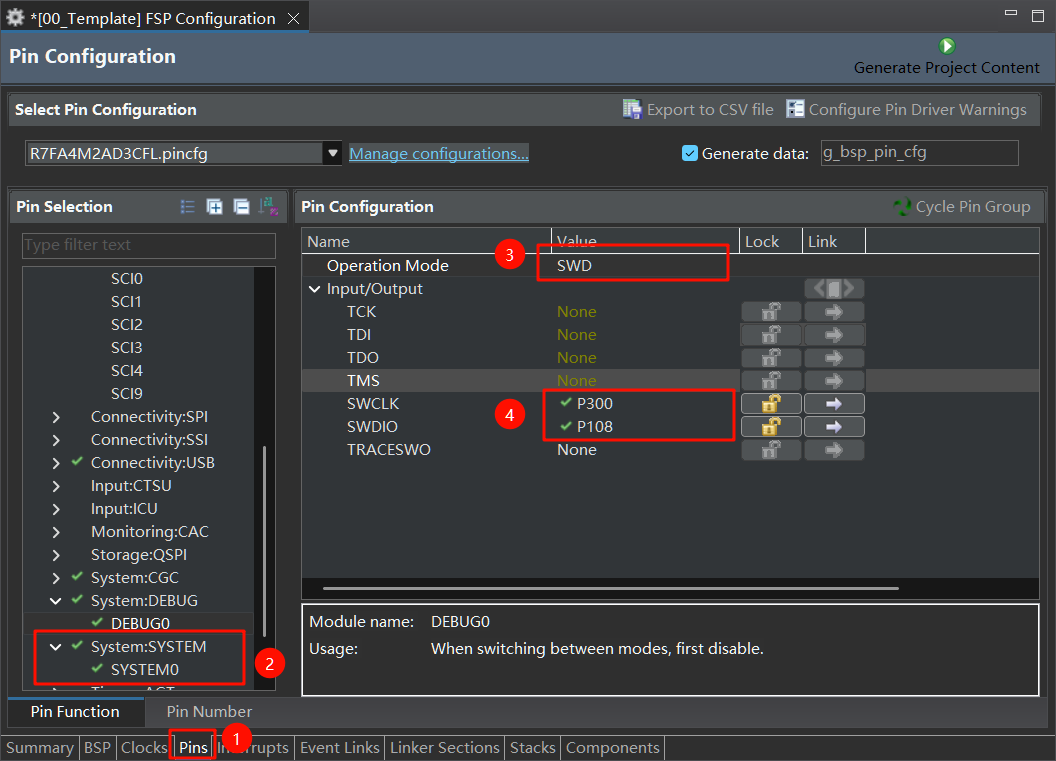Image resolution: width=1056 pixels, height=761 pixels.
Task: Click the Cycle Pin Group icon
Action: (902, 207)
